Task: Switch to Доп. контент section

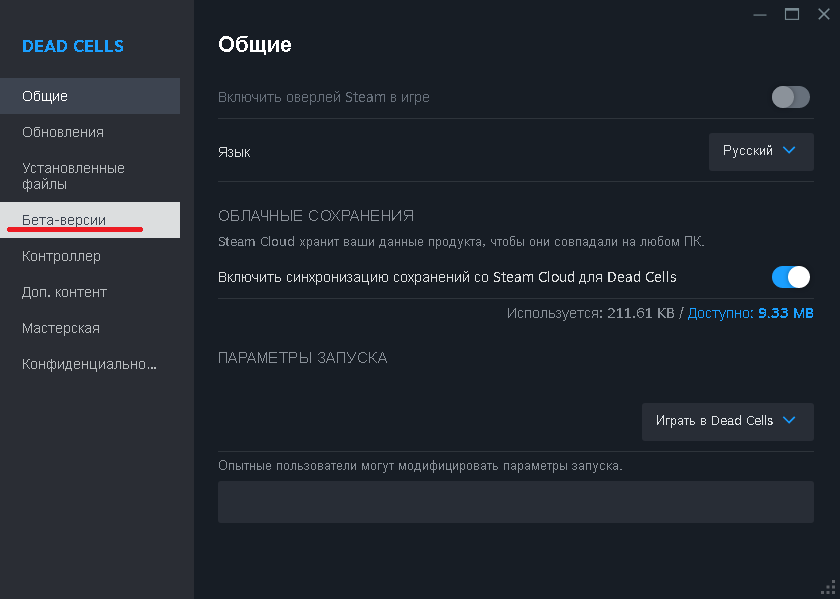Action: click(x=89, y=292)
